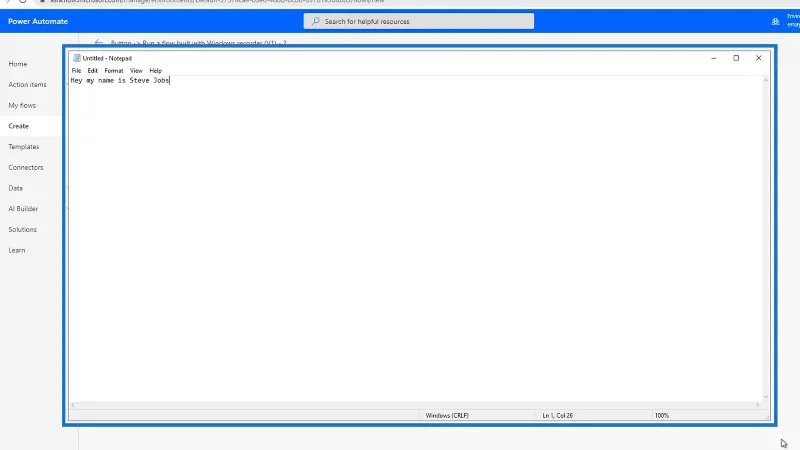Click the Notepad vertical scrollbar up arrow
The image size is (800, 450).
point(765,80)
